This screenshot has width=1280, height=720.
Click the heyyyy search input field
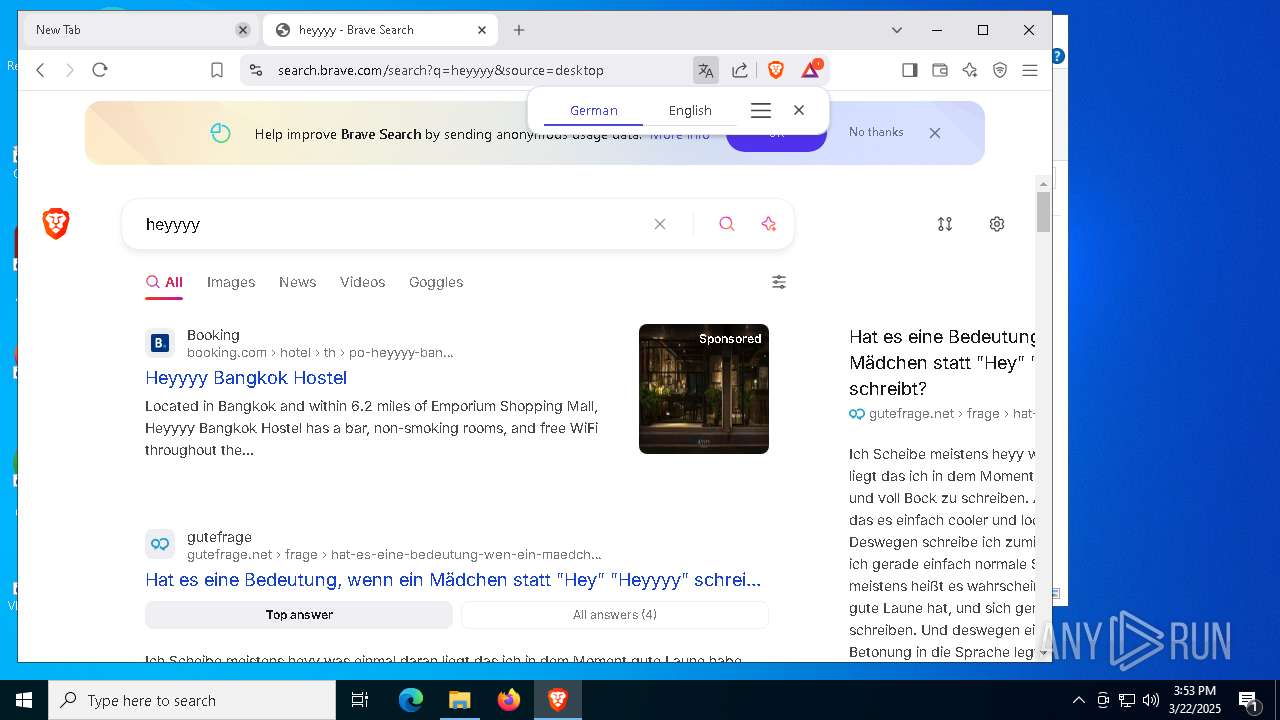point(395,224)
